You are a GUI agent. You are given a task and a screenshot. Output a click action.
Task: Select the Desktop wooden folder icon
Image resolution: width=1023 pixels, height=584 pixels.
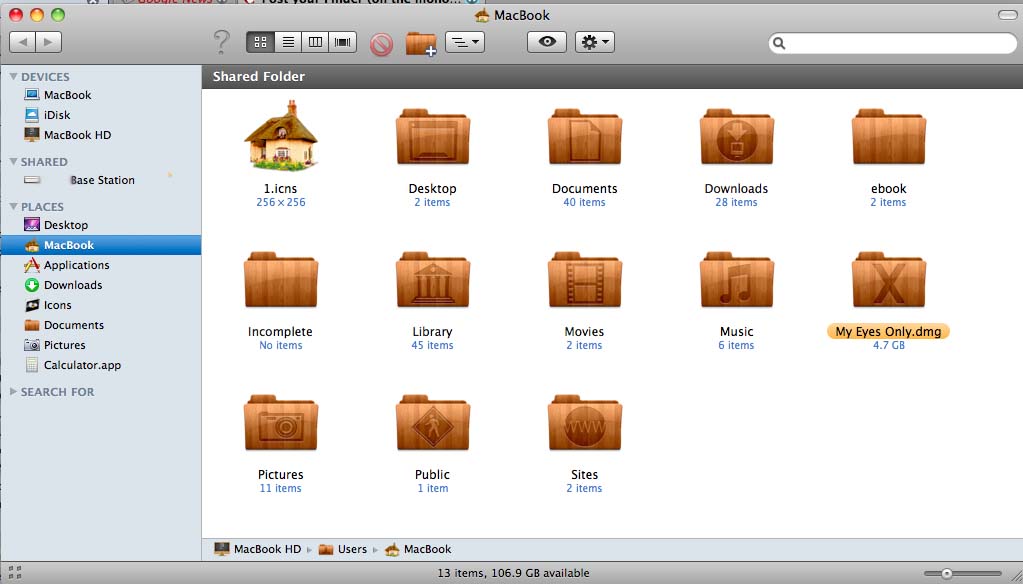pyautogui.click(x=433, y=137)
